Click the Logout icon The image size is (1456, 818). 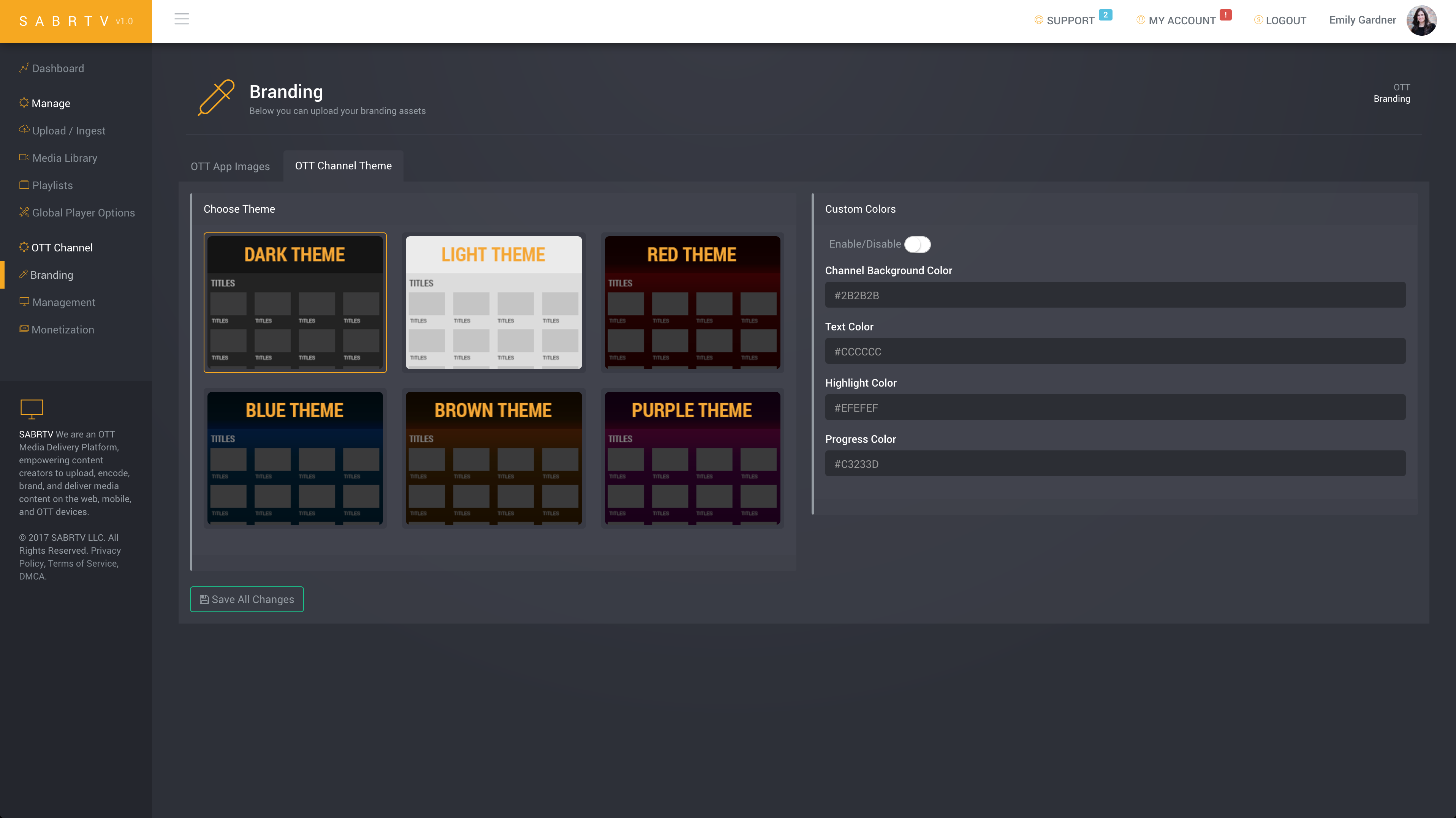coord(1258,20)
